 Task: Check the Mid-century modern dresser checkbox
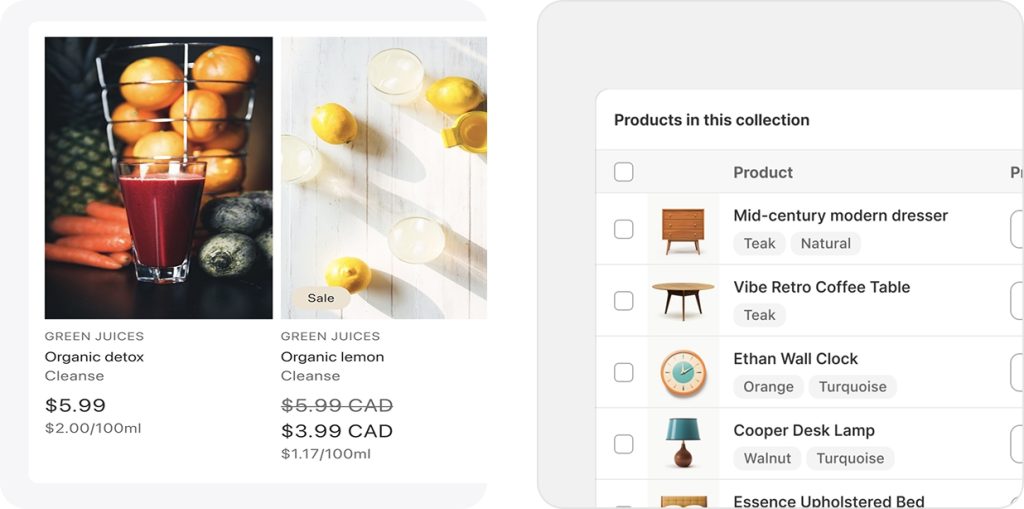click(x=624, y=229)
